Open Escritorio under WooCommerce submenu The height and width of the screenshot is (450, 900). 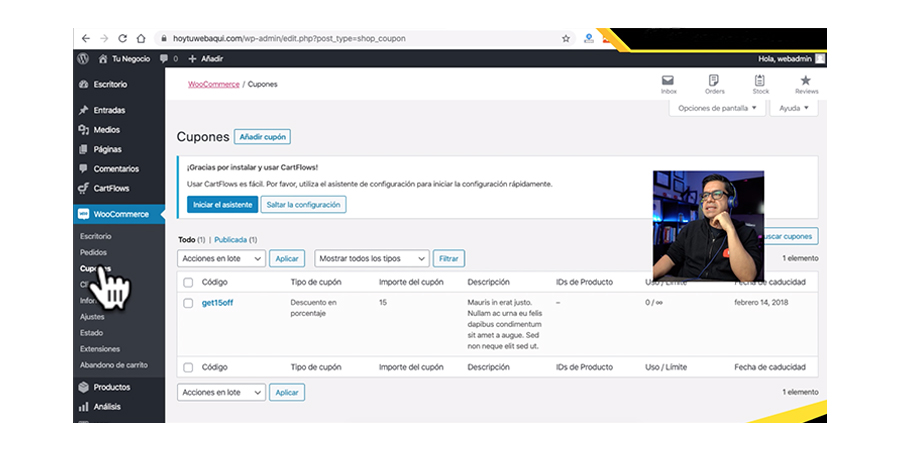pos(96,236)
